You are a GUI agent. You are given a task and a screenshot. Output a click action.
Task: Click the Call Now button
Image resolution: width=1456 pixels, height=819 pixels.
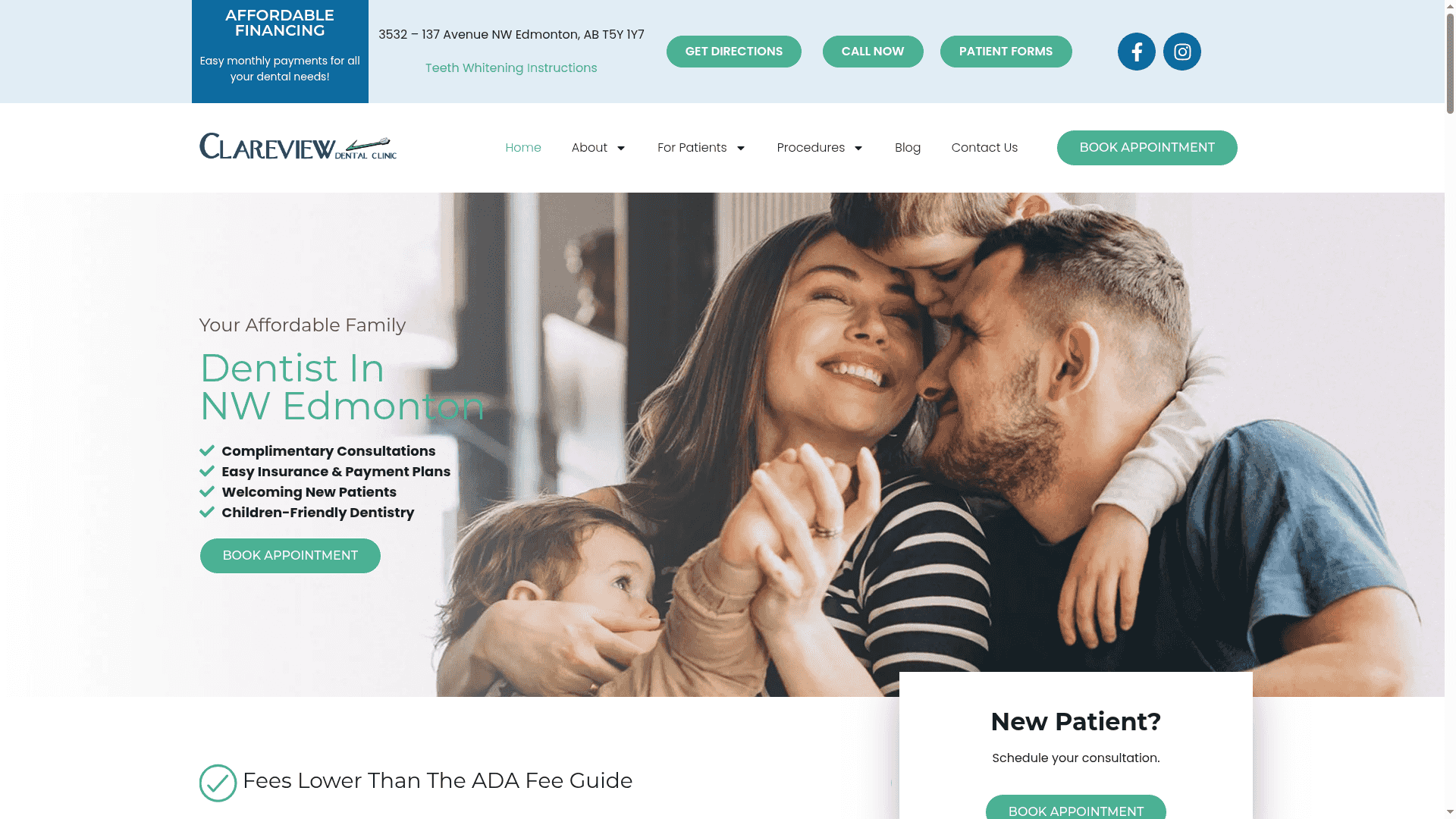pyautogui.click(x=873, y=52)
